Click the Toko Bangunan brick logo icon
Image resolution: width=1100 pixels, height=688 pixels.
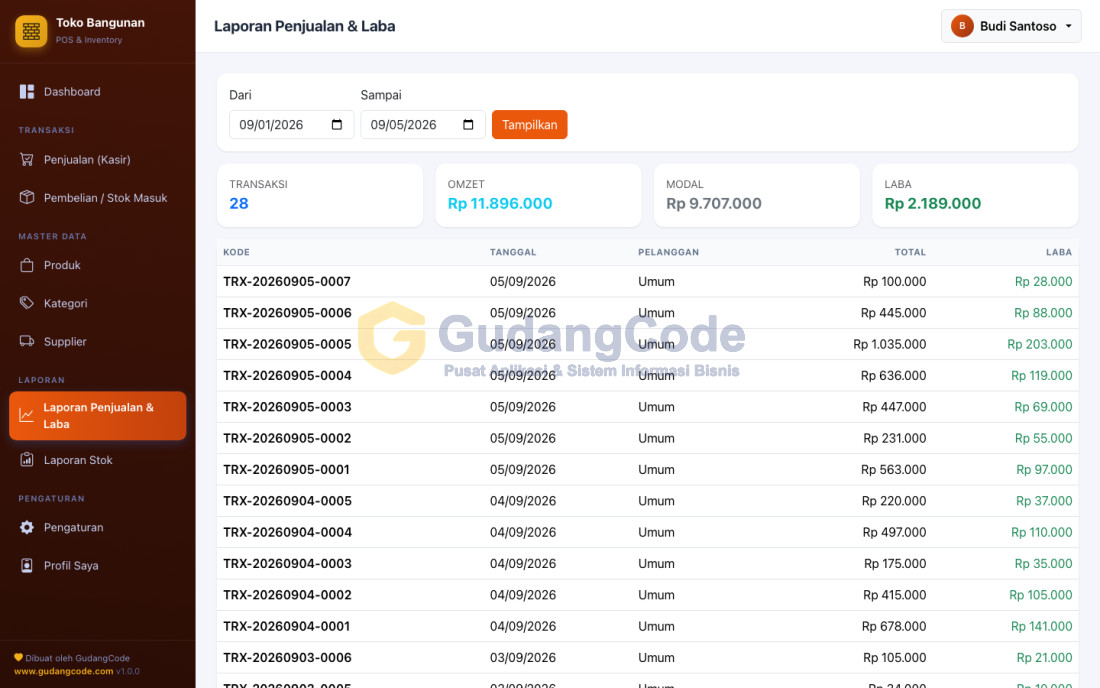click(x=31, y=31)
